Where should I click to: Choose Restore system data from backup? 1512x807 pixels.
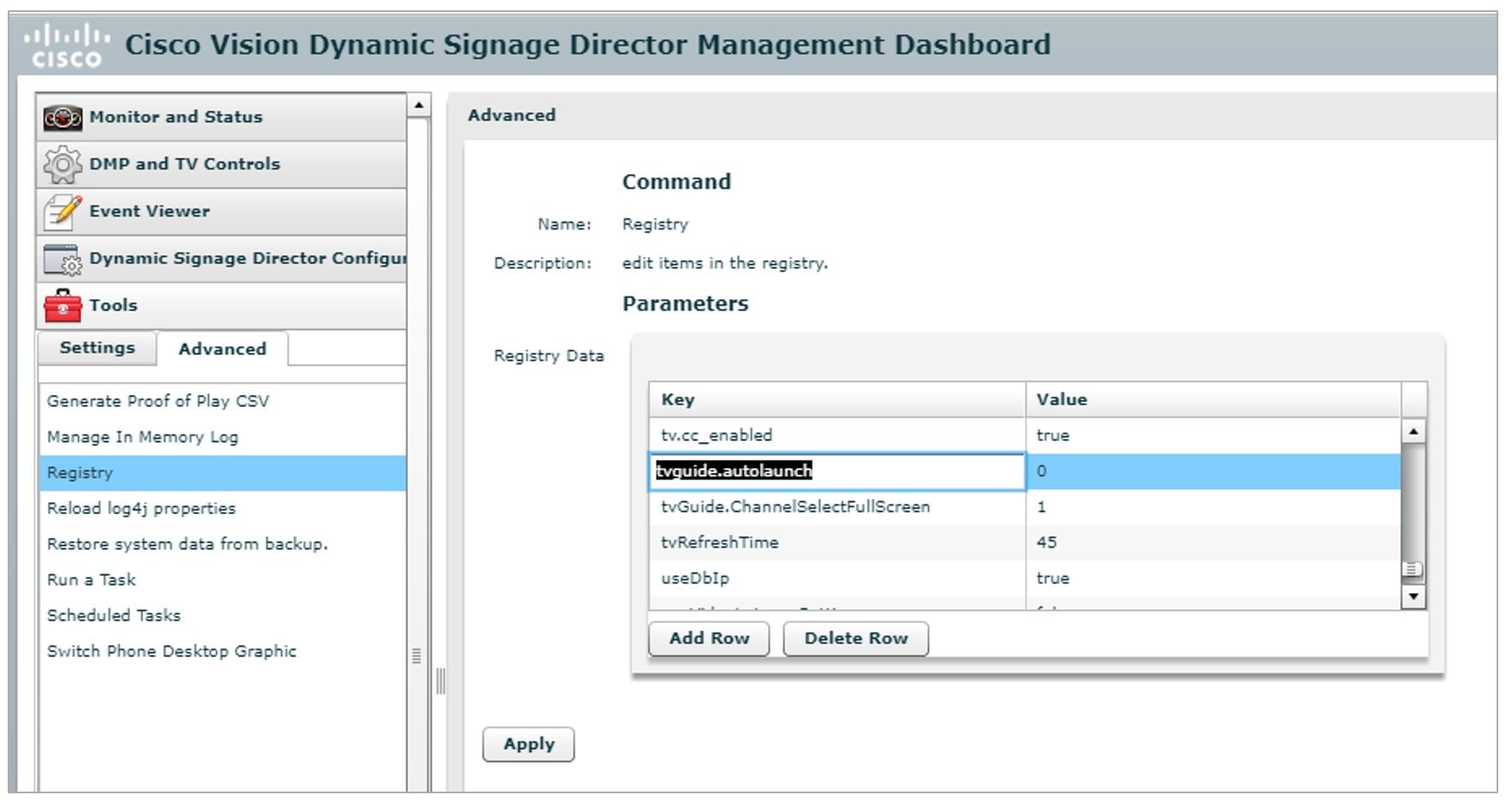(187, 544)
